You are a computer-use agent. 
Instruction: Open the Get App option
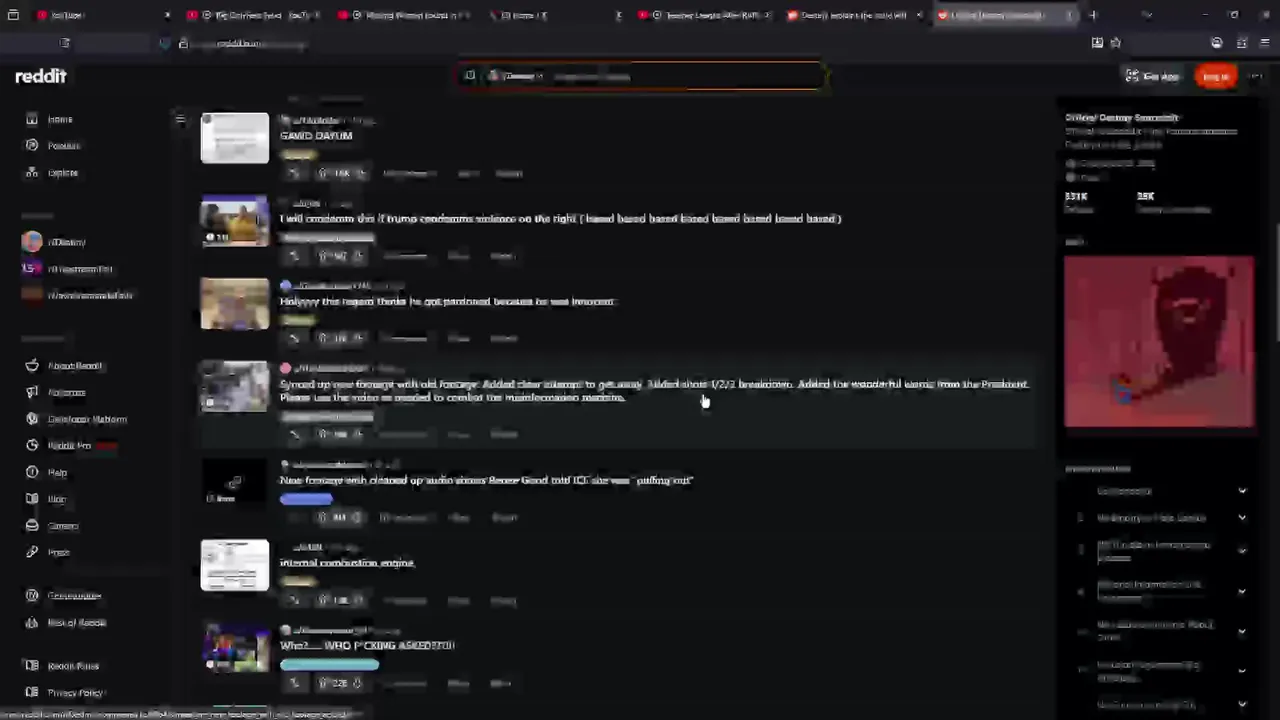click(x=1152, y=76)
